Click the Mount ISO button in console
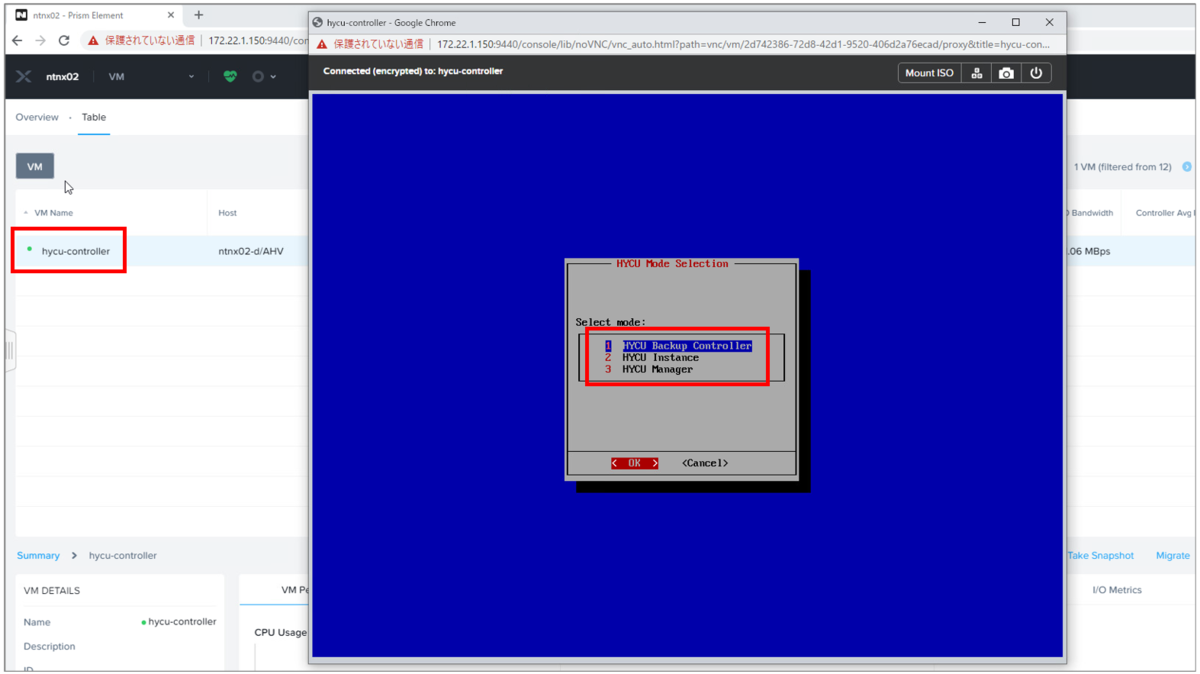Viewport: 1200px width, 674px height. coord(929,73)
